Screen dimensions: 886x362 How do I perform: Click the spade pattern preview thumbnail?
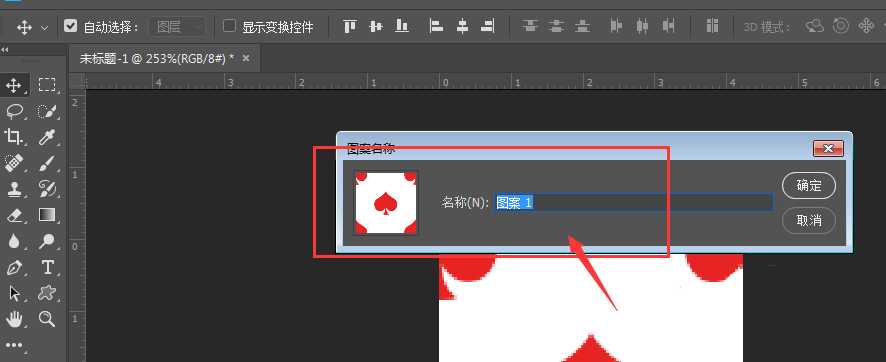tap(386, 203)
